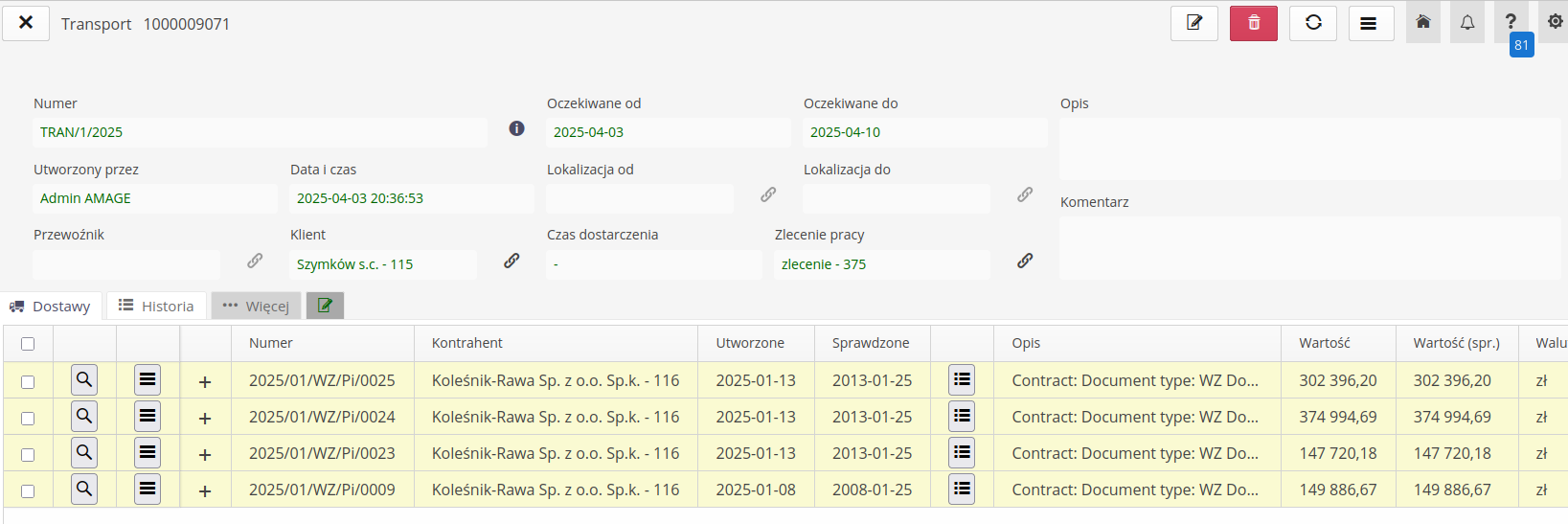The image size is (1568, 524).
Task: Open the hamburger menu in top toolbar
Action: coord(1370,23)
